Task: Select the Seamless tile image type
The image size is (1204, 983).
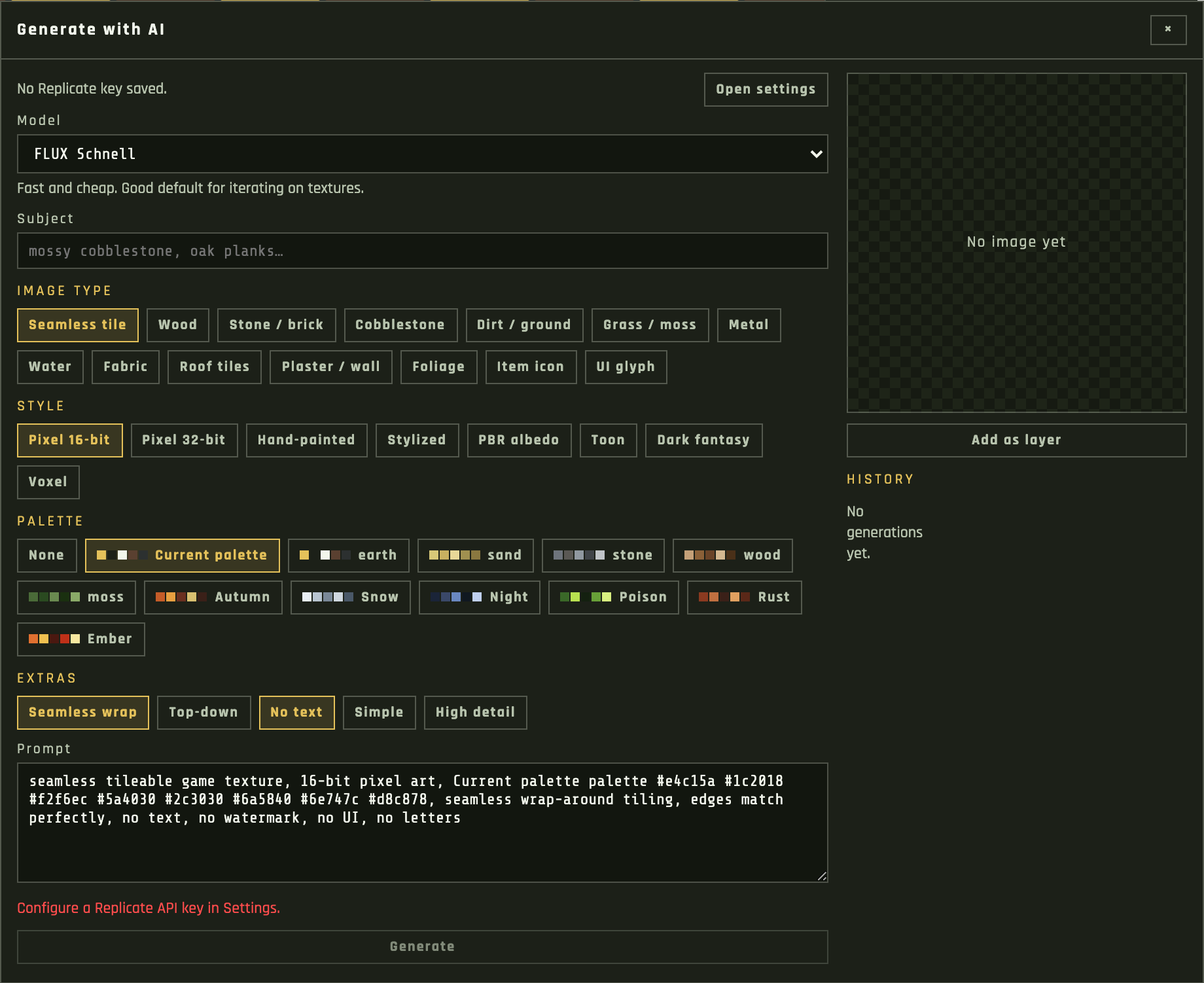Action: (x=77, y=325)
